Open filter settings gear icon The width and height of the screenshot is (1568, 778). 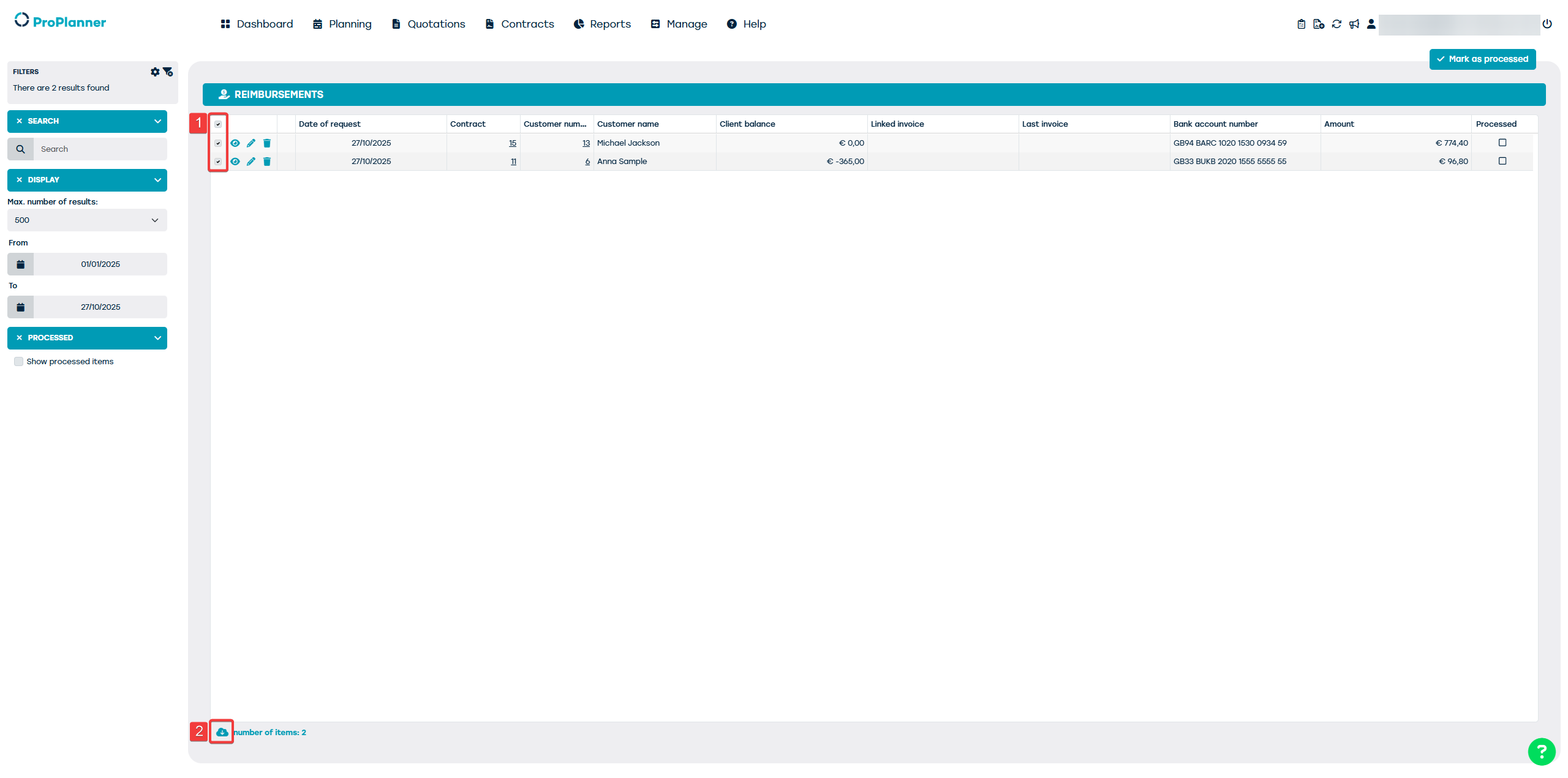click(x=155, y=72)
